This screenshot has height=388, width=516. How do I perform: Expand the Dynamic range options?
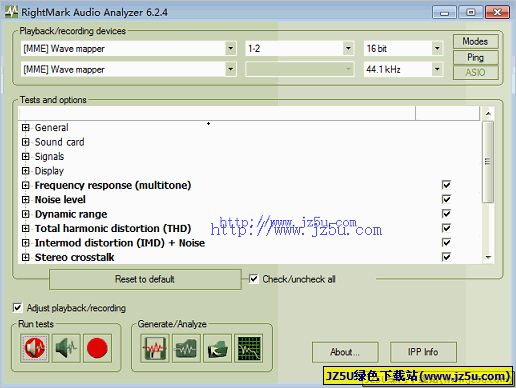pyautogui.click(x=26, y=214)
